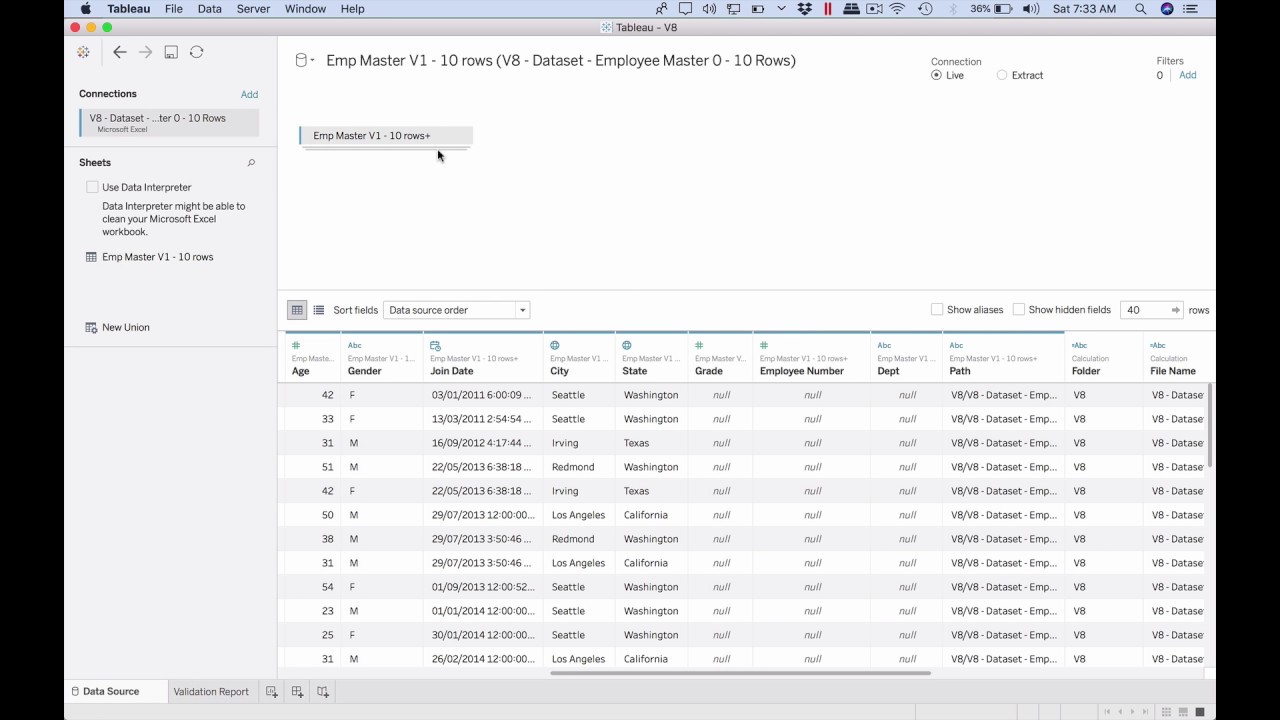Tick the Show hidden fields checkbox
The image size is (1280, 720).
tap(1019, 310)
